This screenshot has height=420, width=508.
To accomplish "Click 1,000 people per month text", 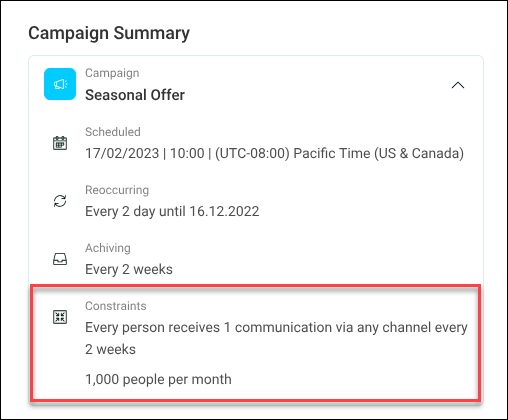I will click(158, 379).
